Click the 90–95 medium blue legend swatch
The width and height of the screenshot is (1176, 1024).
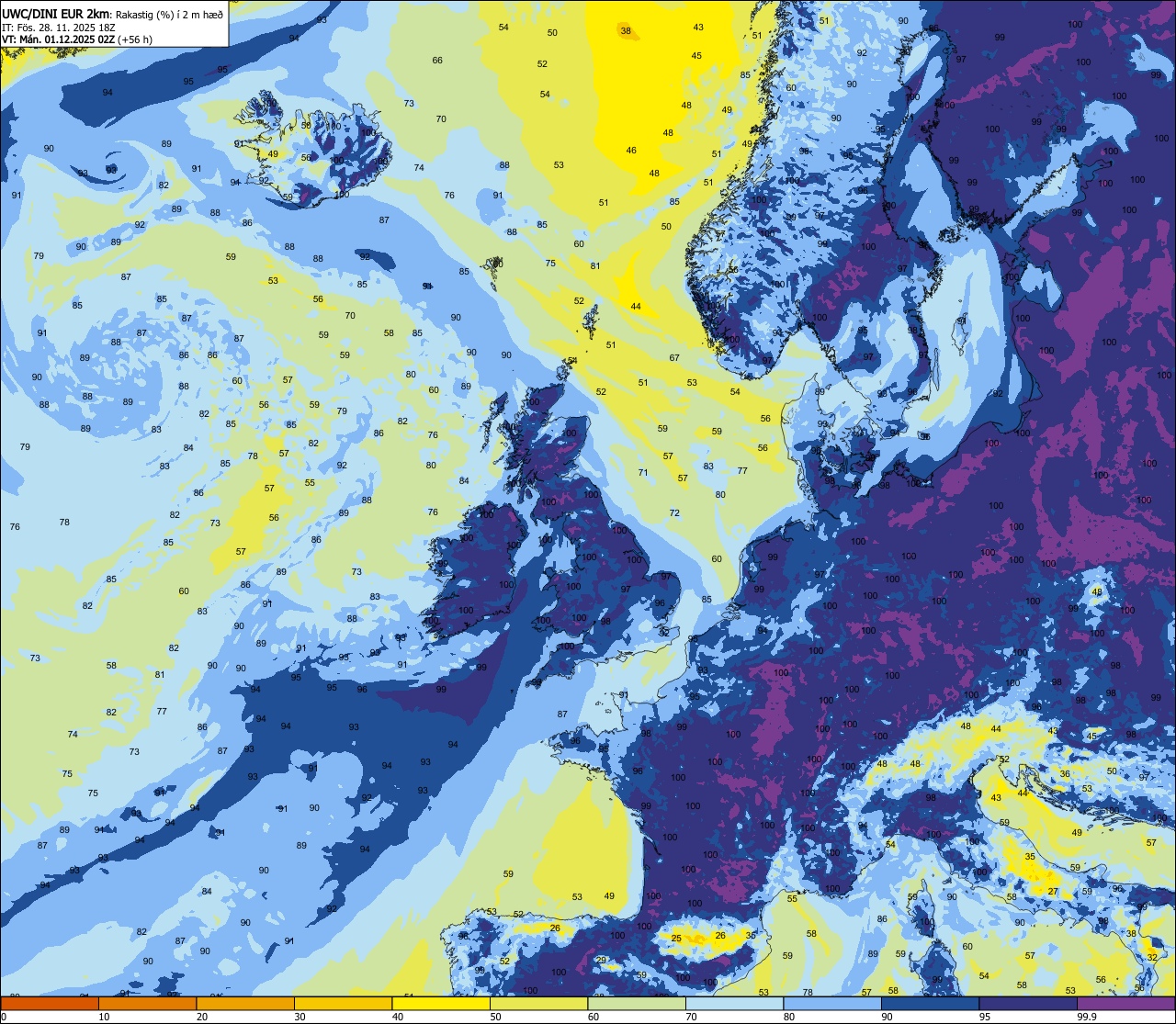click(930, 1003)
